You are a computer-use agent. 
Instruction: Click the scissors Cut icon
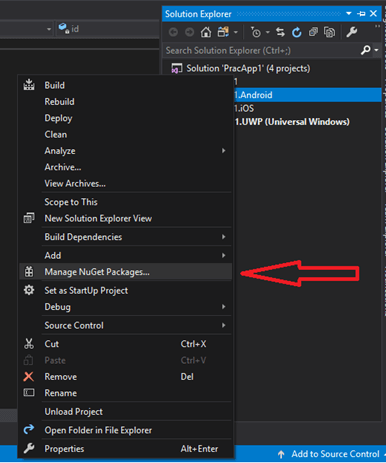point(29,344)
